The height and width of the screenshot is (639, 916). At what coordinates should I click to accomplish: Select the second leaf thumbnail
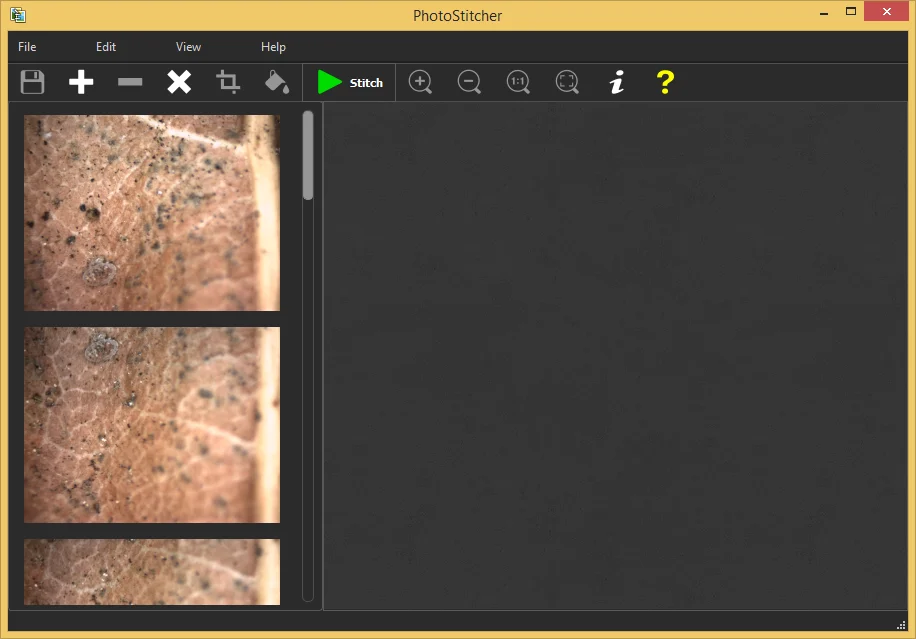(152, 425)
